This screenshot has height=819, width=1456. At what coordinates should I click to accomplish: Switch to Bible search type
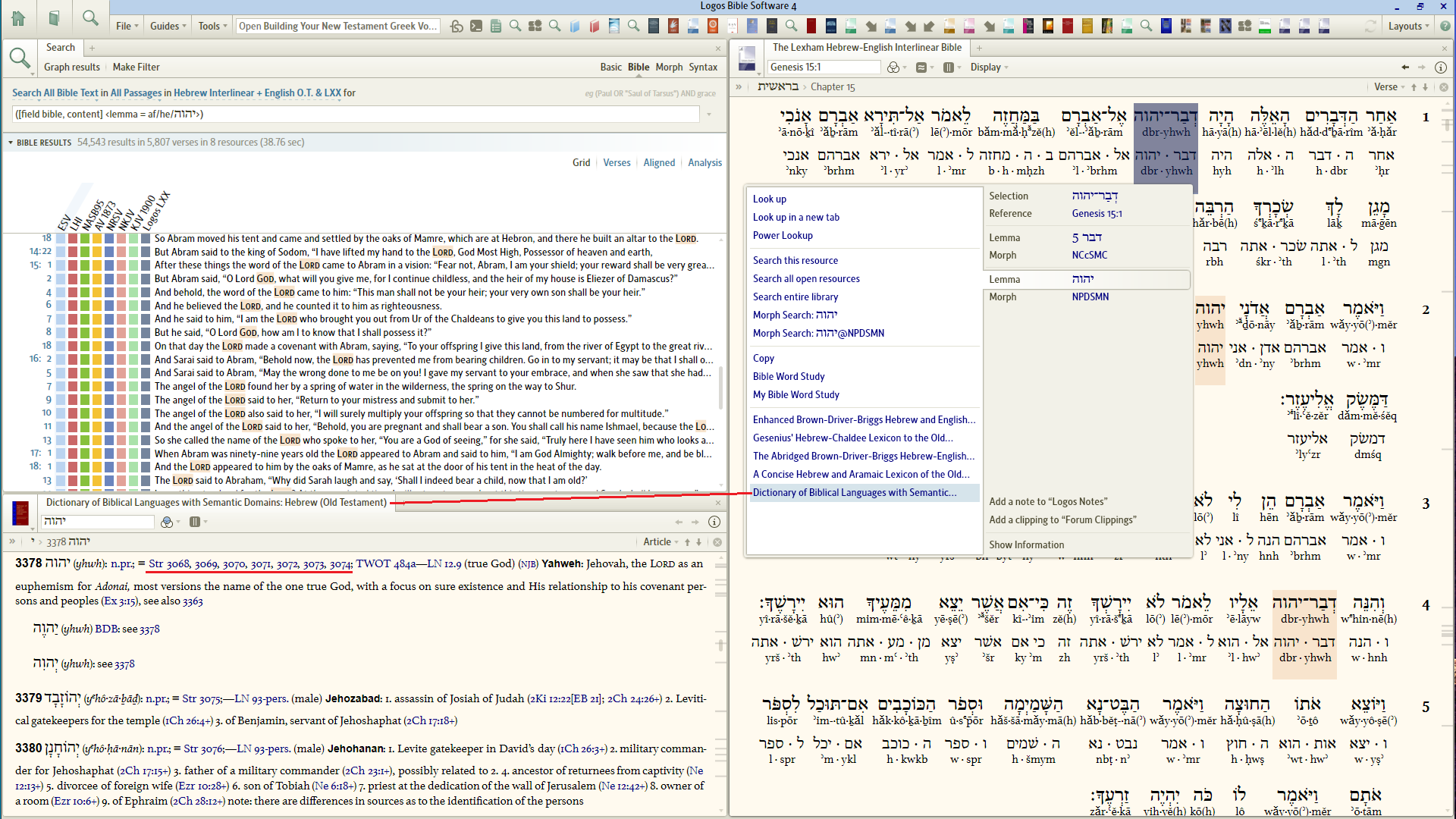tap(639, 67)
